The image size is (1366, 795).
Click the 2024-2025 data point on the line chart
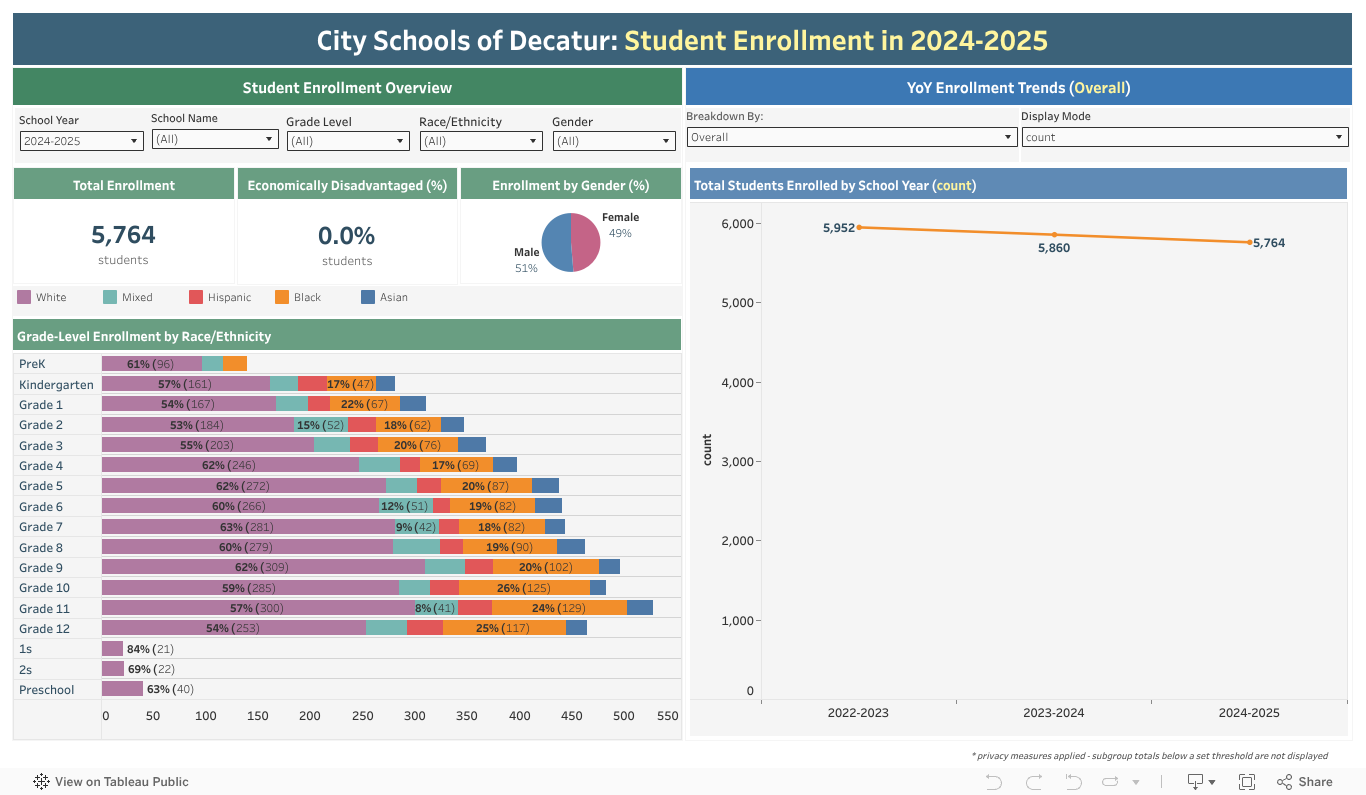pos(1249,241)
